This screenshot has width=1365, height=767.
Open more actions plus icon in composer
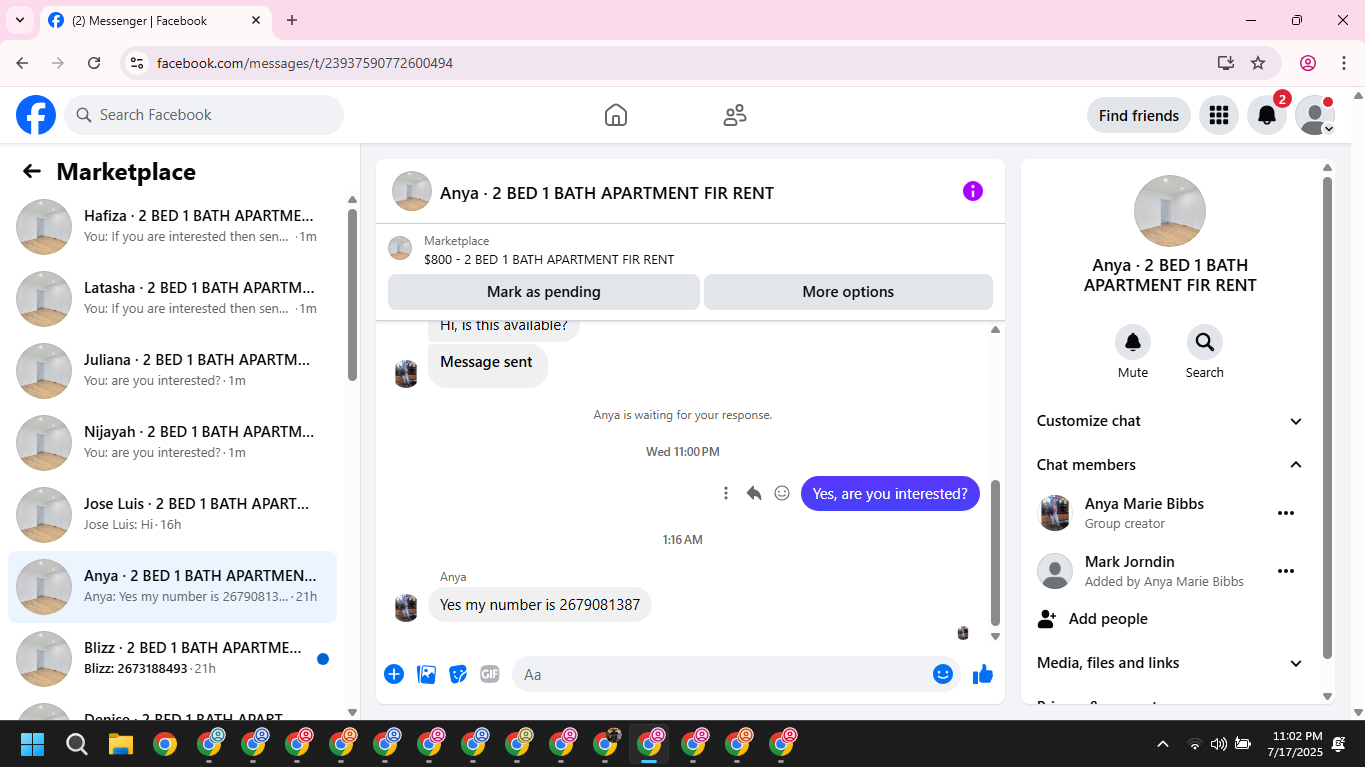[x=394, y=674]
